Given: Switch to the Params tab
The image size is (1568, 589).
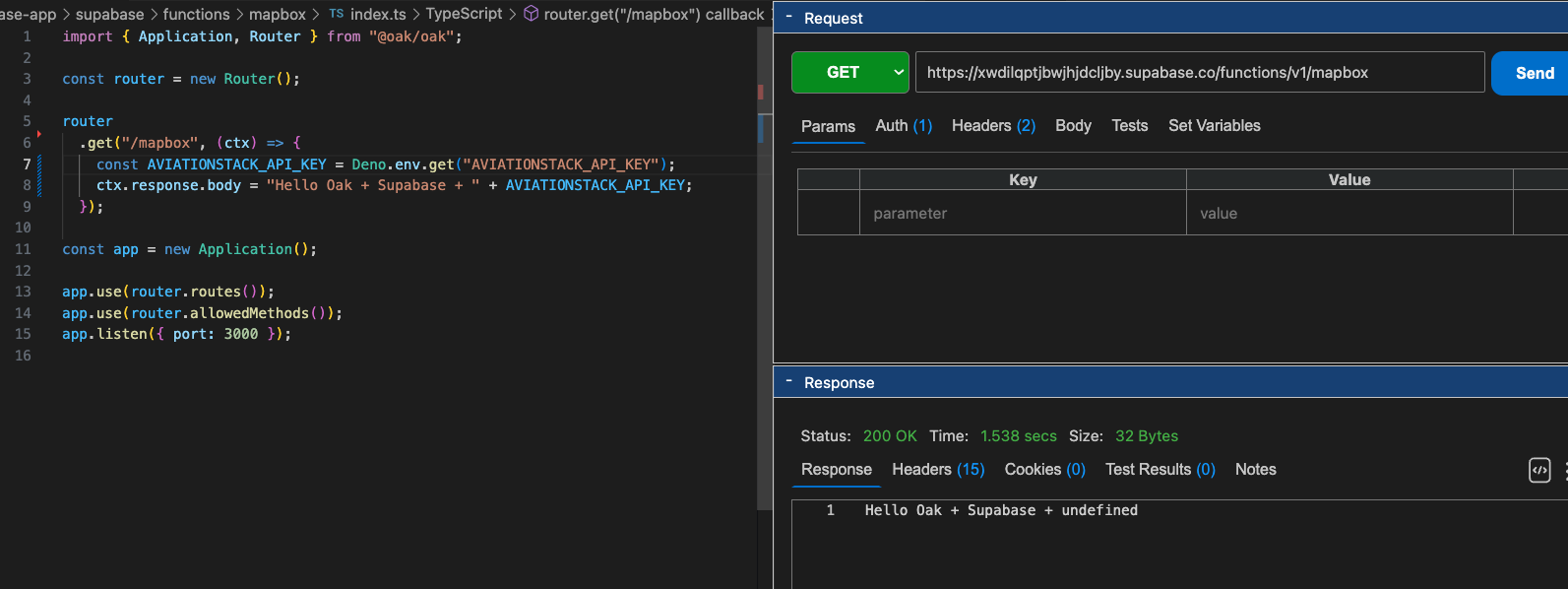Looking at the screenshot, I should [828, 126].
